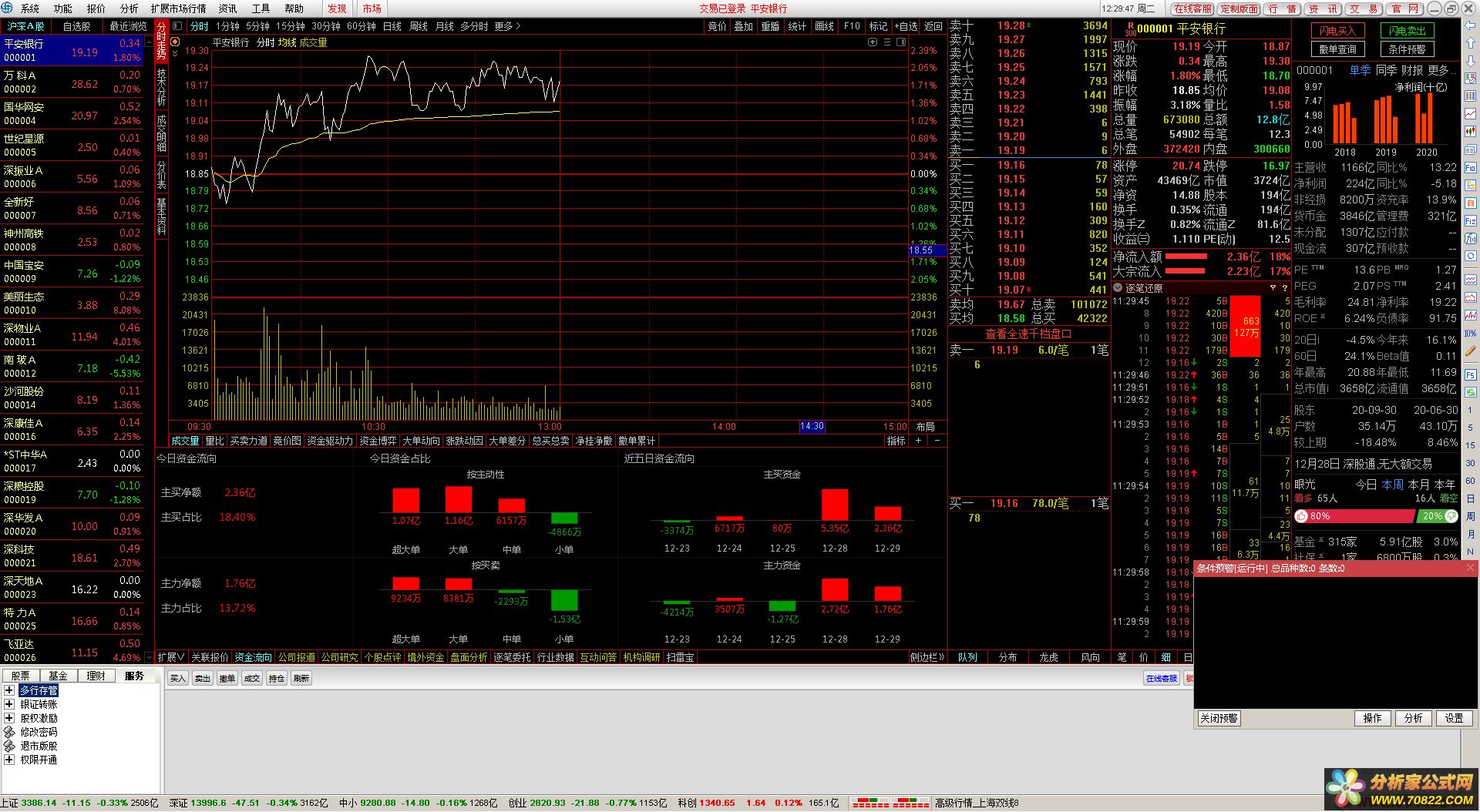Viewport: 1480px width, 812px height.
Task: Toggle the 竞价 auction display
Action: point(717,26)
